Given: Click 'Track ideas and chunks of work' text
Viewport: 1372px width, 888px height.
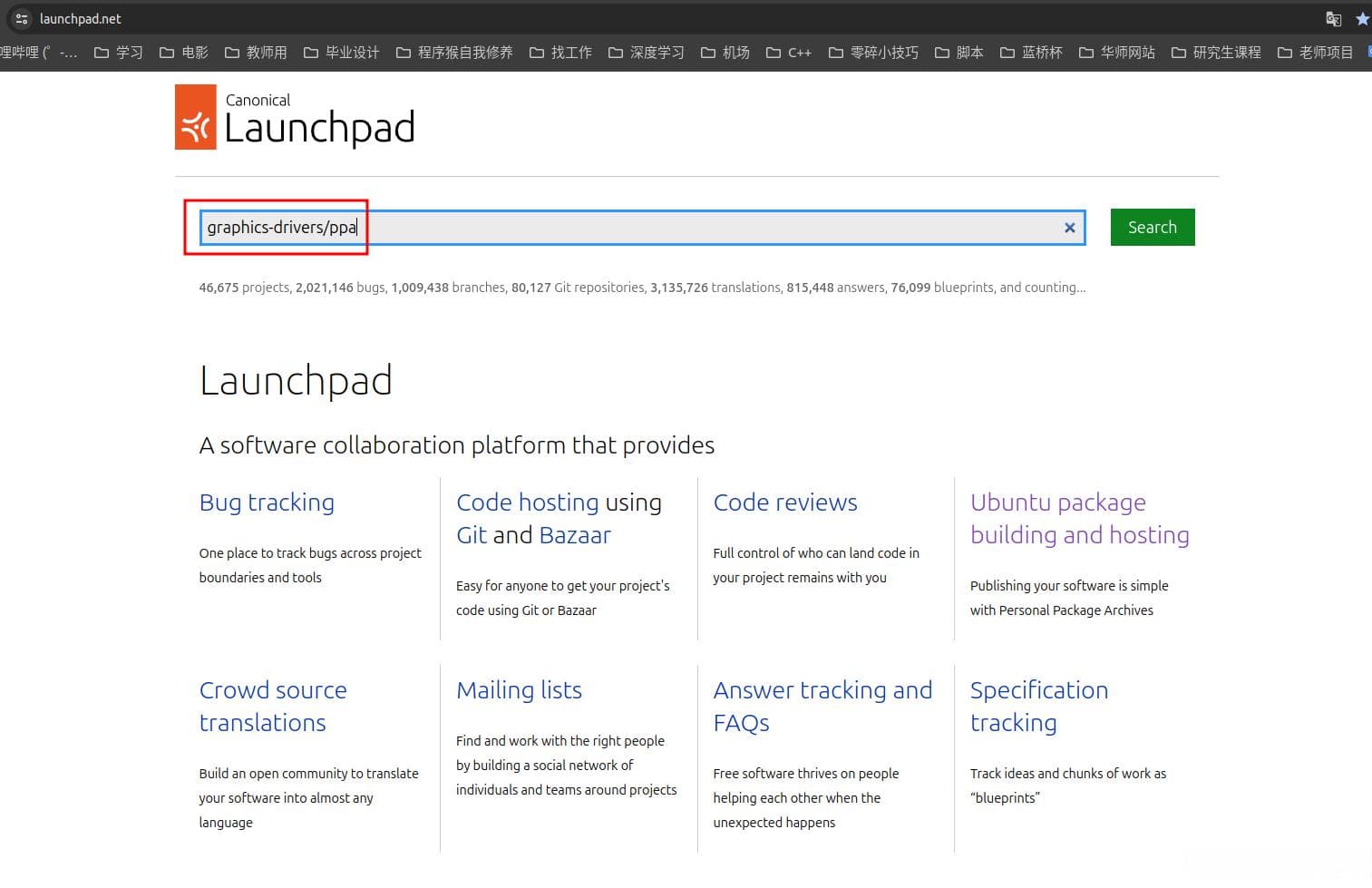Looking at the screenshot, I should (1068, 786).
